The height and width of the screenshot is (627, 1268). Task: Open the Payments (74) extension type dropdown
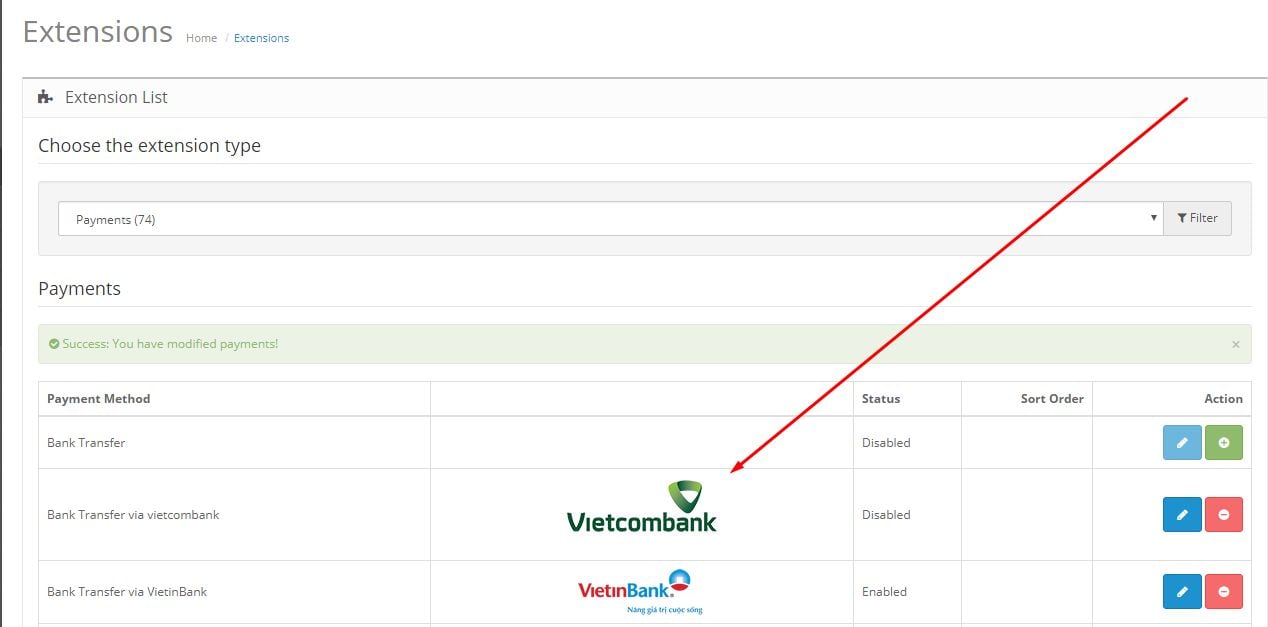611,219
